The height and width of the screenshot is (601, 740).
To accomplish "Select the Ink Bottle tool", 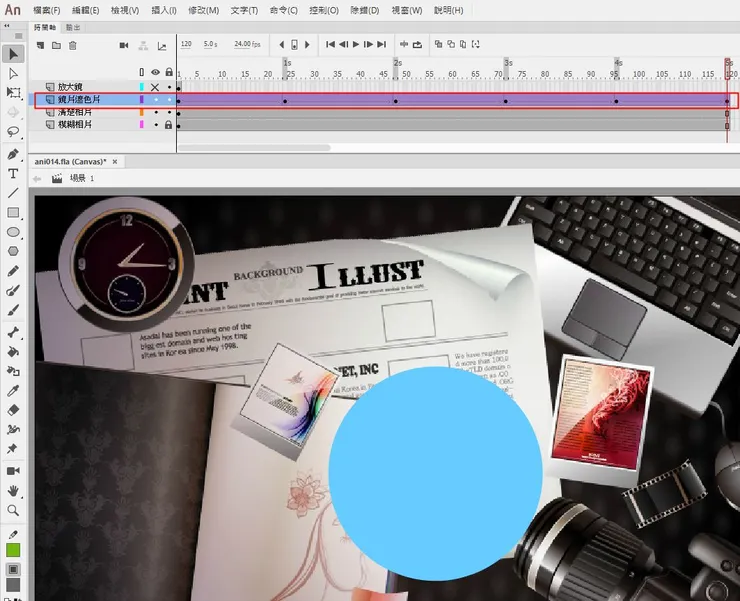I will (13, 371).
